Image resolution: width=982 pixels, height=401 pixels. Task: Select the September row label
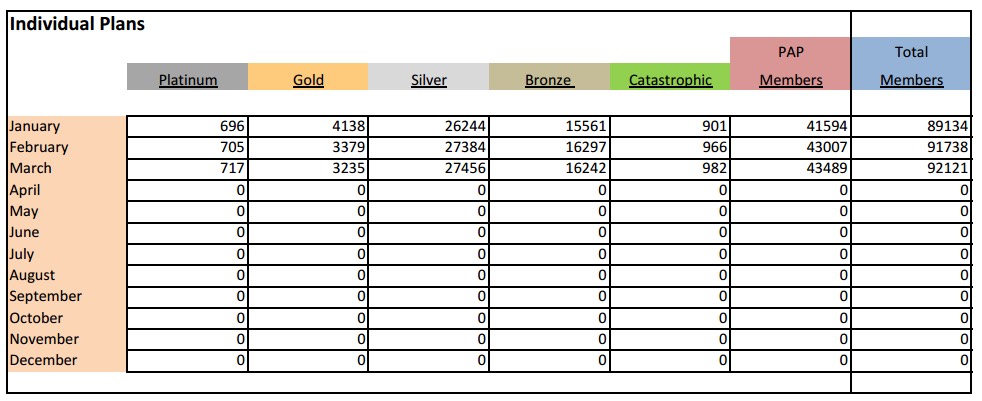[x=46, y=296]
